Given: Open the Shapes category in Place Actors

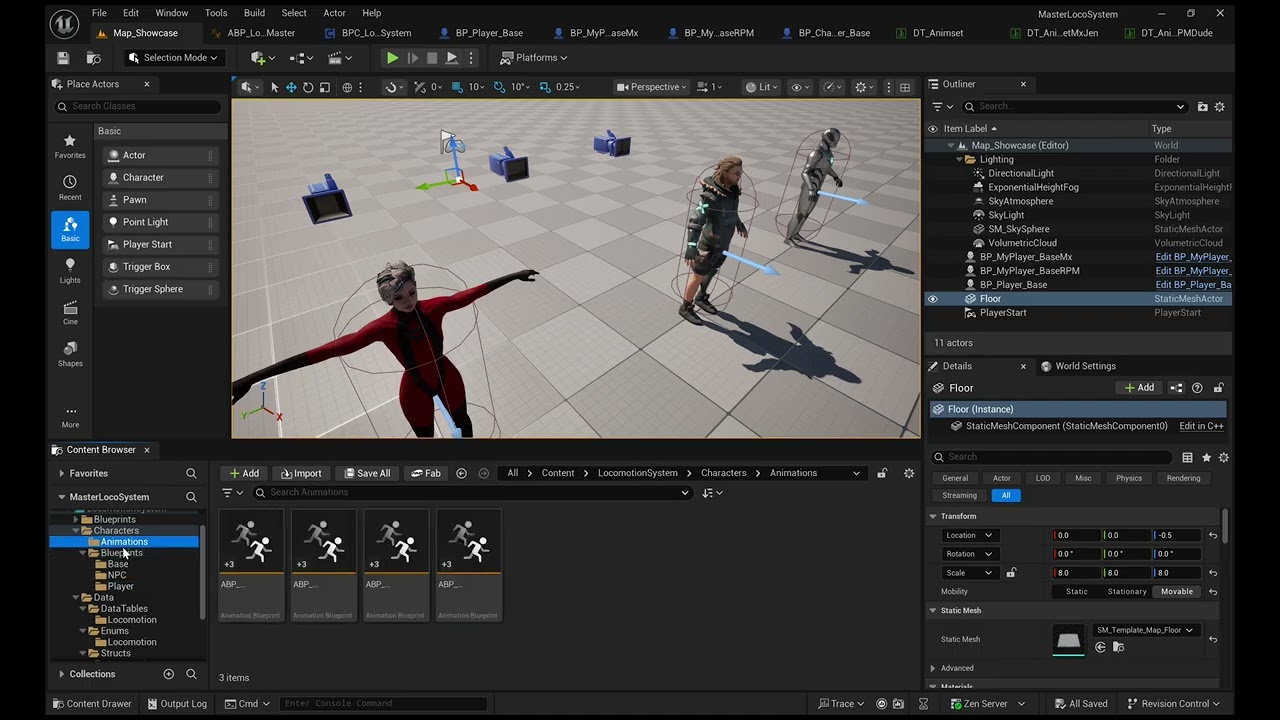Looking at the screenshot, I should pyautogui.click(x=70, y=353).
